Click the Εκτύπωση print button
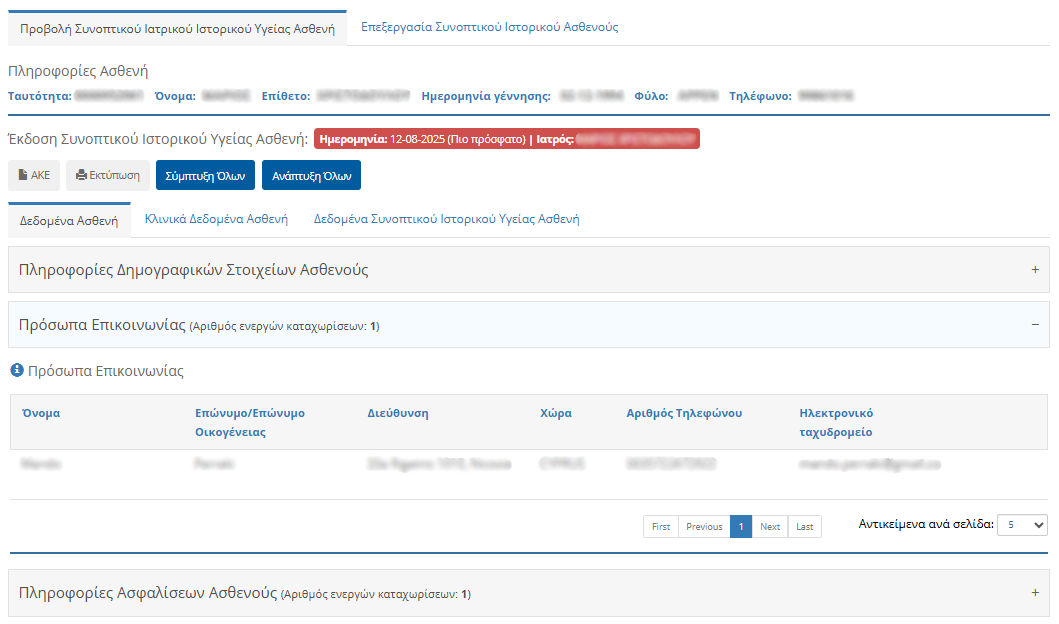The width and height of the screenshot is (1059, 624). [108, 175]
